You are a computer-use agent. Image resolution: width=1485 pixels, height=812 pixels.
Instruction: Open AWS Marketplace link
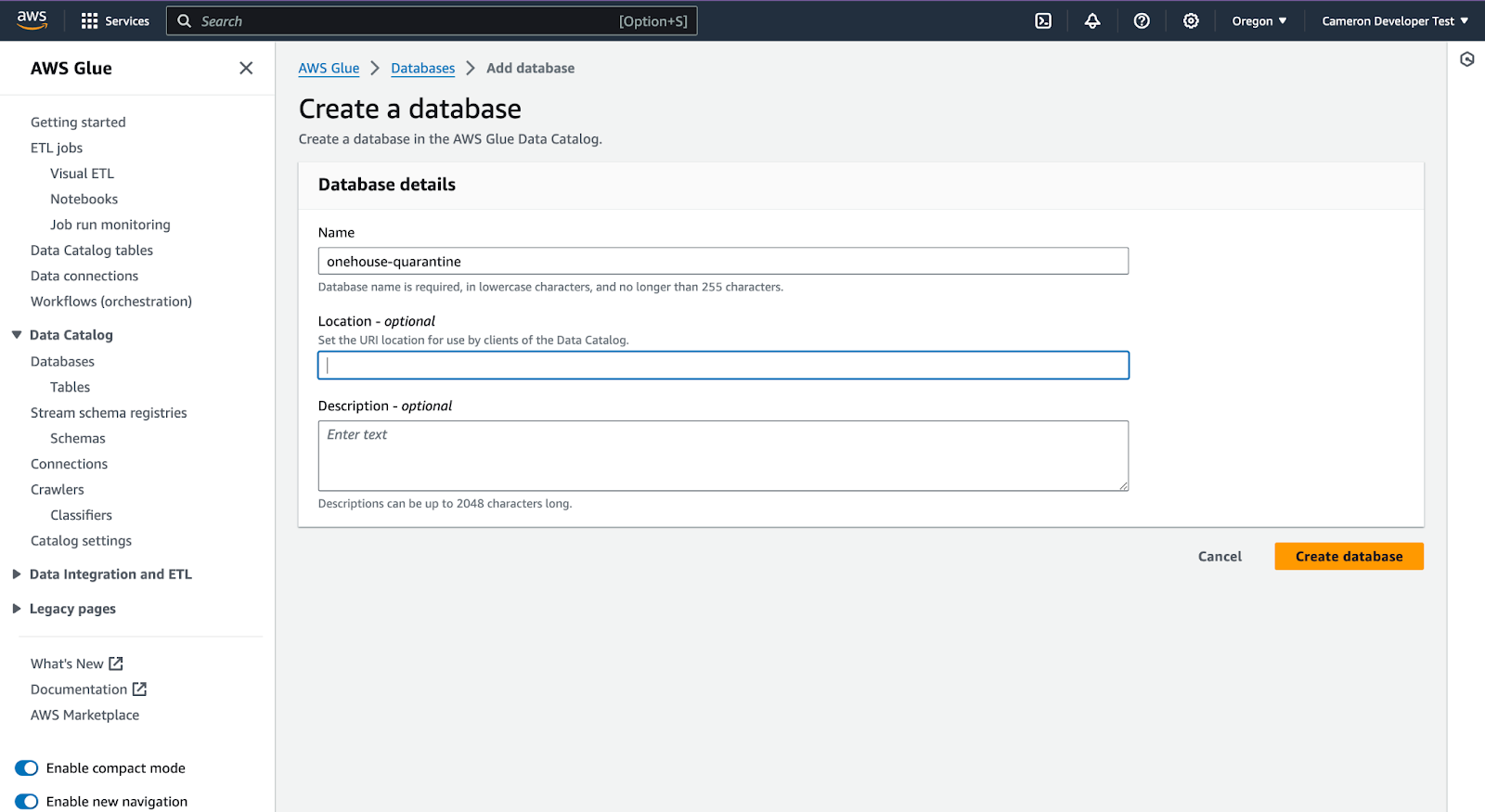pyautogui.click(x=84, y=715)
